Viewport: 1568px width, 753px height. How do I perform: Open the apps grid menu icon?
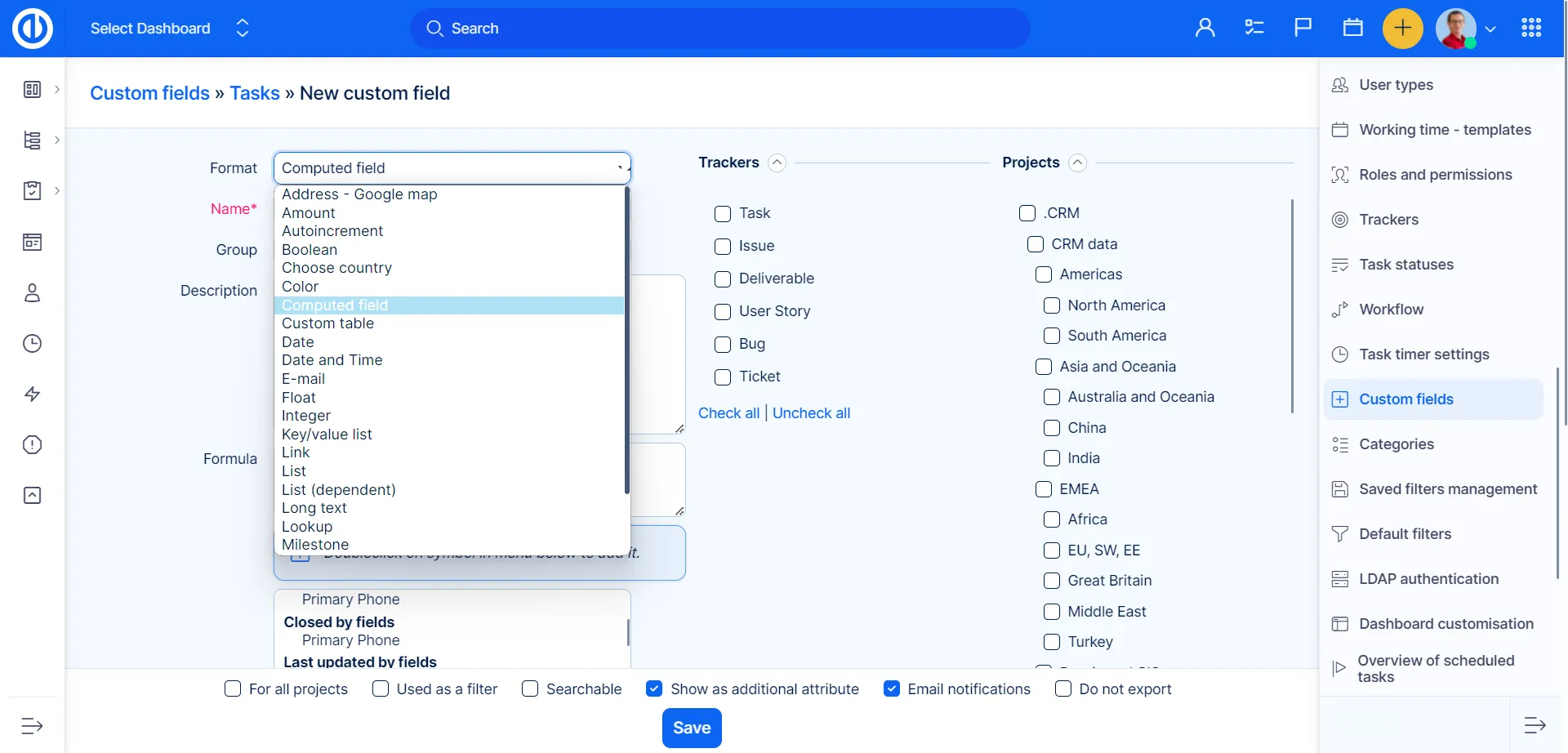[x=1531, y=29]
